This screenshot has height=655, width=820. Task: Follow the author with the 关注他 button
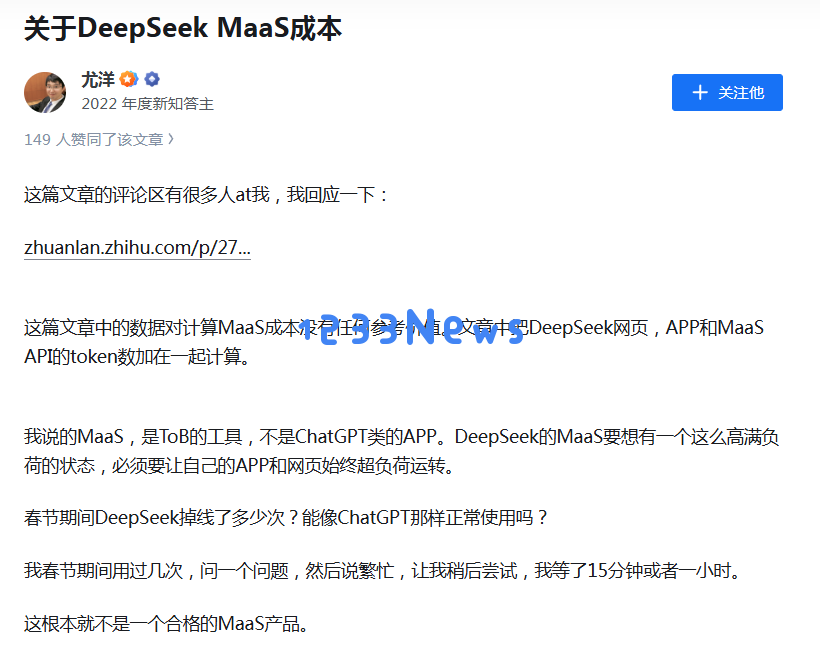pos(727,93)
